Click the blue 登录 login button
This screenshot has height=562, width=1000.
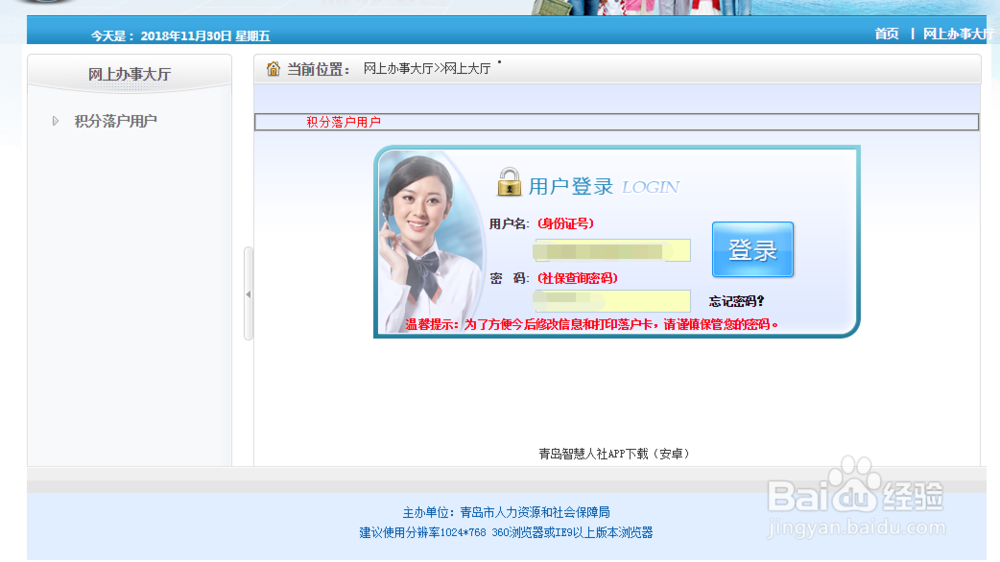coord(753,249)
